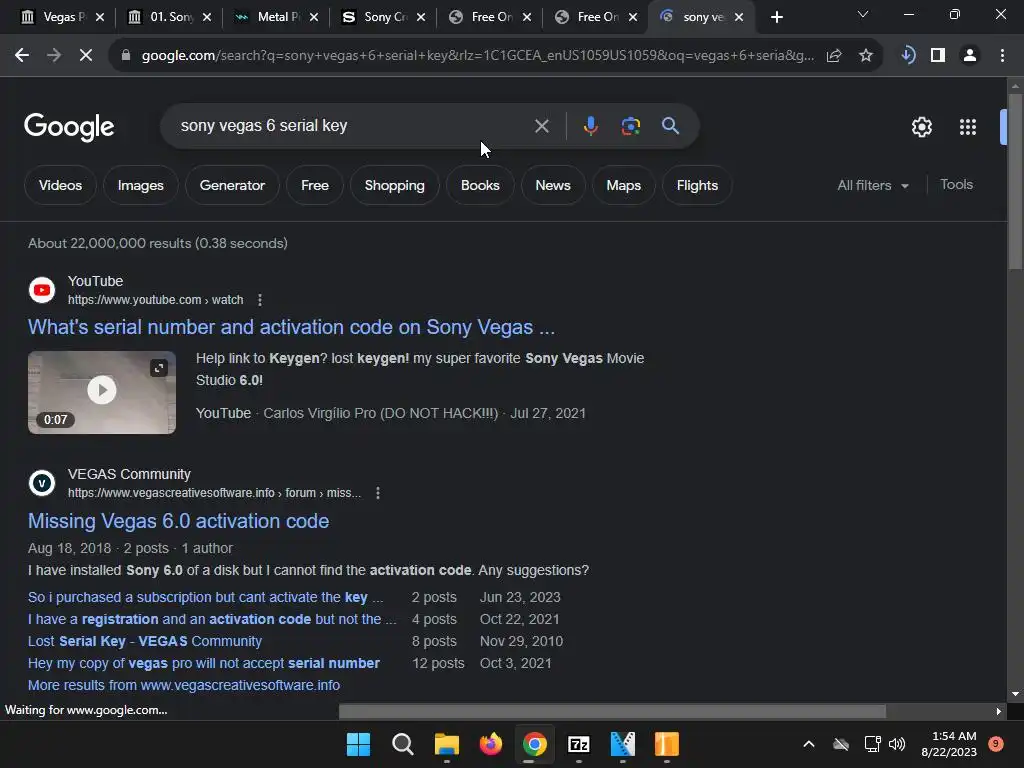The width and height of the screenshot is (1024, 768).
Task: Click the vertical page scrollbar thumb
Action: pyautogui.click(x=1015, y=181)
